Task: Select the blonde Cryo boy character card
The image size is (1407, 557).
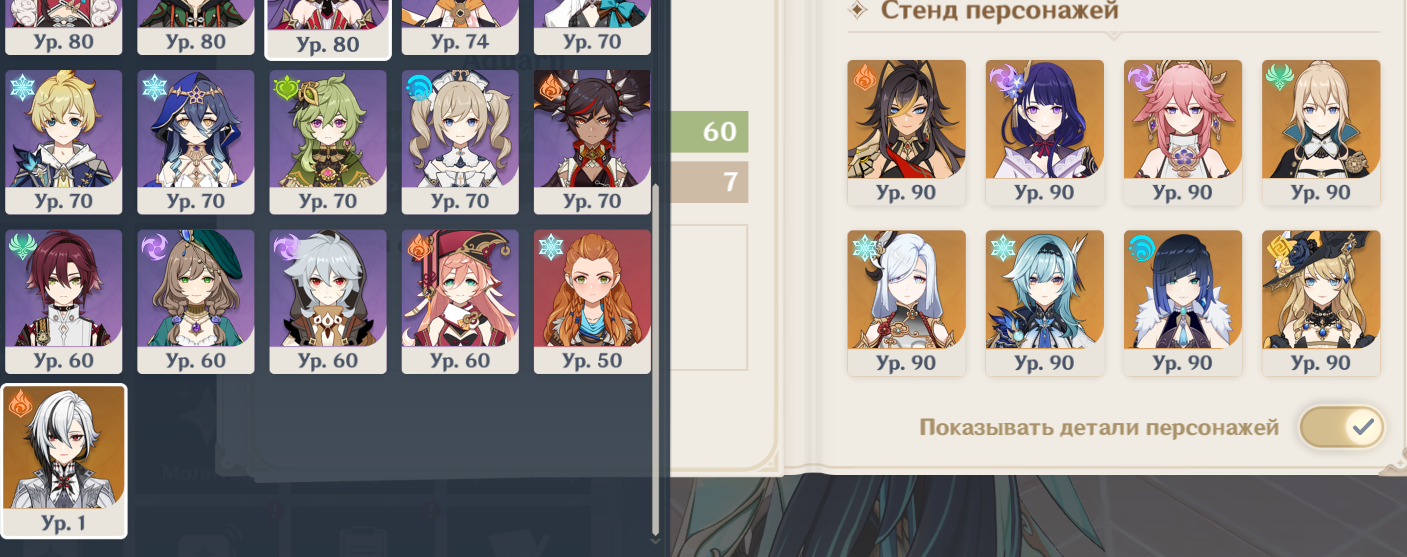Action: tap(63, 142)
